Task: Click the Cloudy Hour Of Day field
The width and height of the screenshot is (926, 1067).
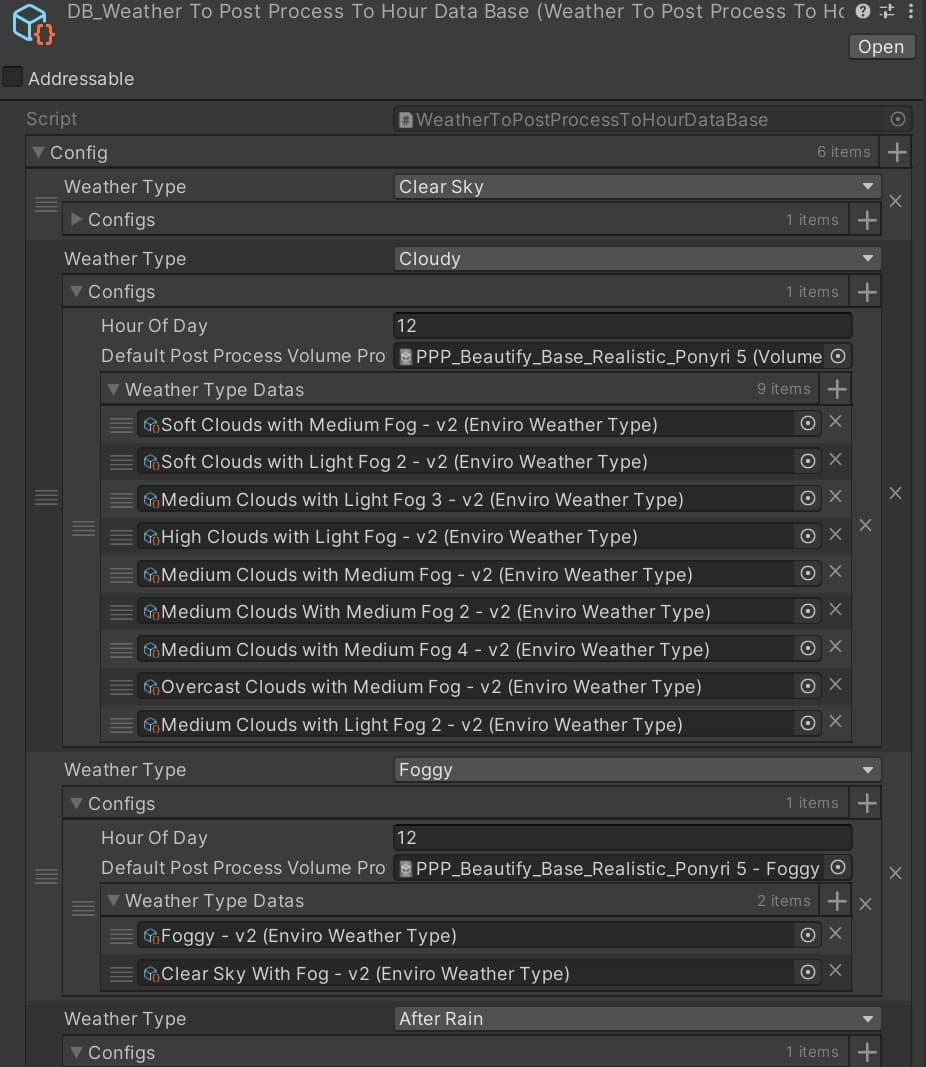Action: pos(623,325)
